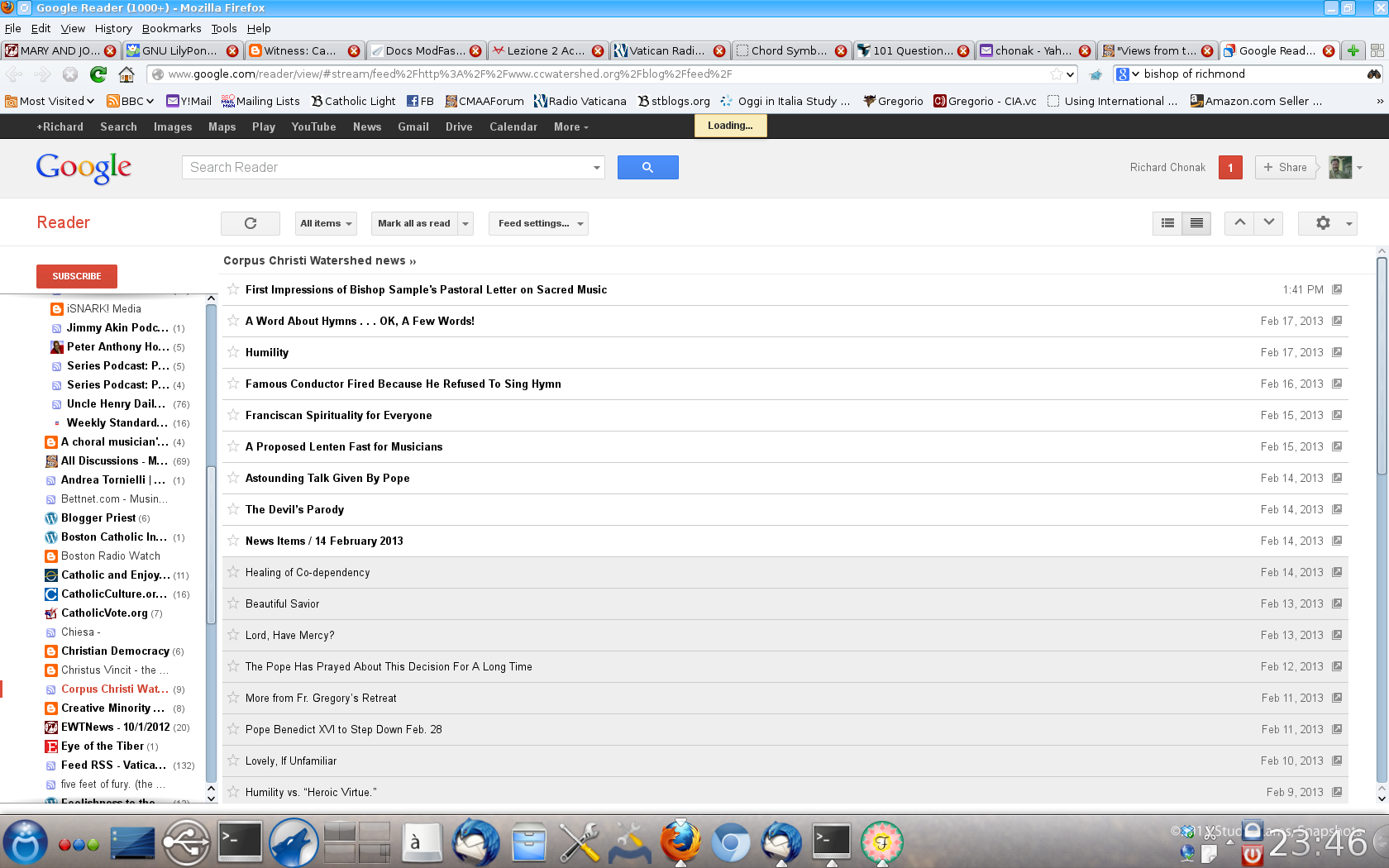
Task: Close the Vatican Radi... tab
Action: 719,50
